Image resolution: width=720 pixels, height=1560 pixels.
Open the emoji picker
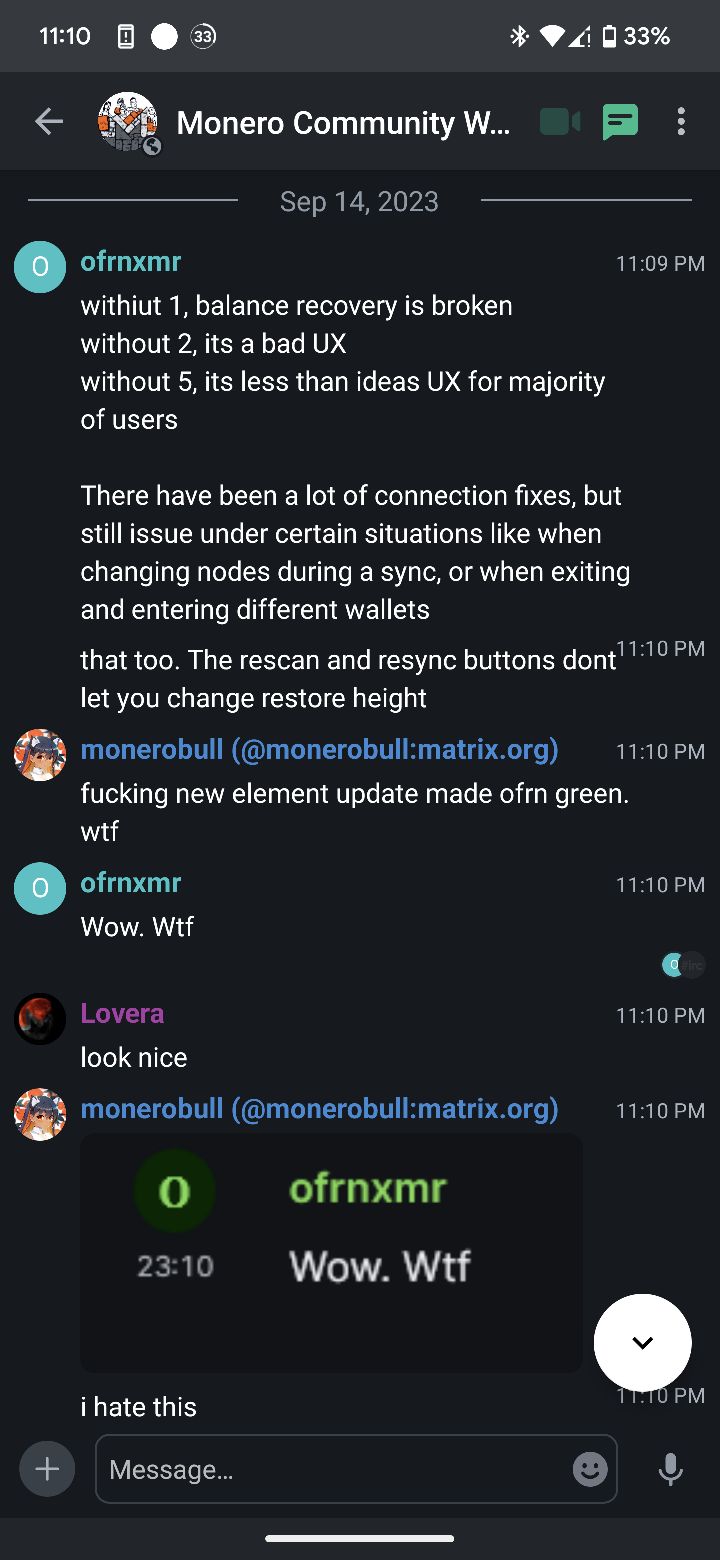pos(590,1469)
